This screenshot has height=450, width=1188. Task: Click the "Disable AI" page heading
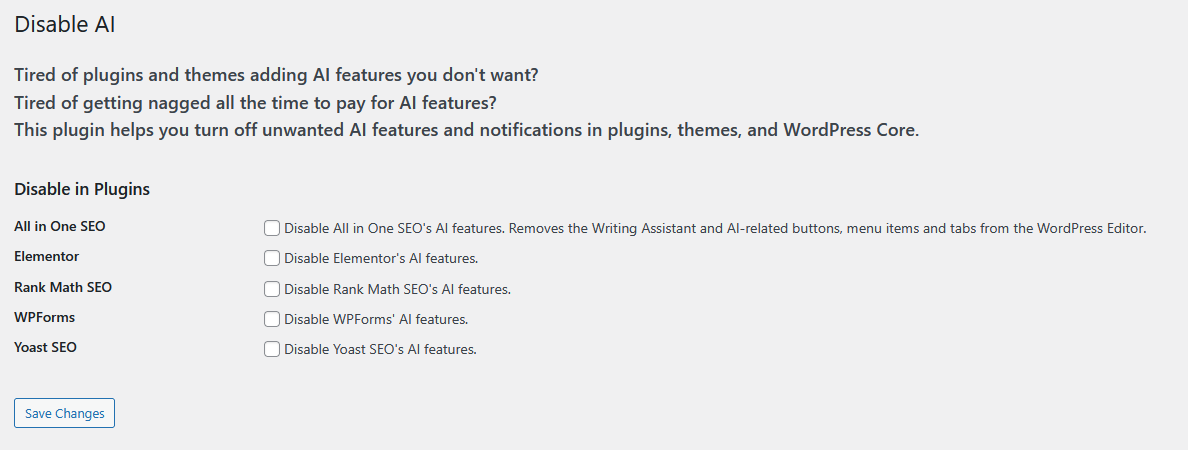[x=65, y=25]
